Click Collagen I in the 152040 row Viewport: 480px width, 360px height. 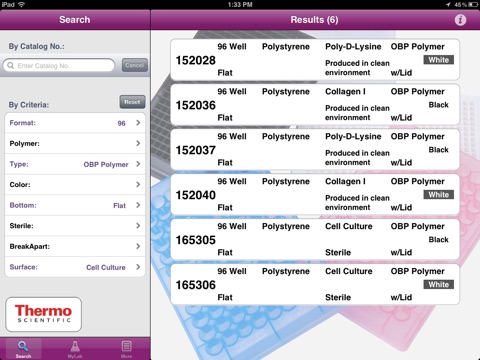[x=345, y=182]
